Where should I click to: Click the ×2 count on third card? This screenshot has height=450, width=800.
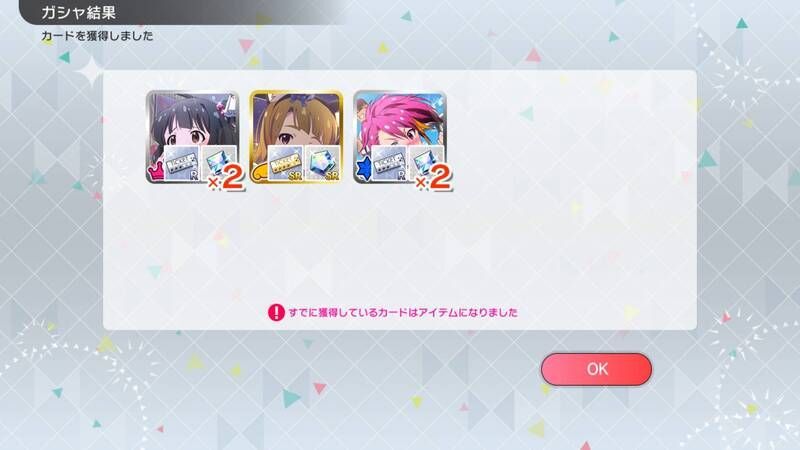point(433,179)
